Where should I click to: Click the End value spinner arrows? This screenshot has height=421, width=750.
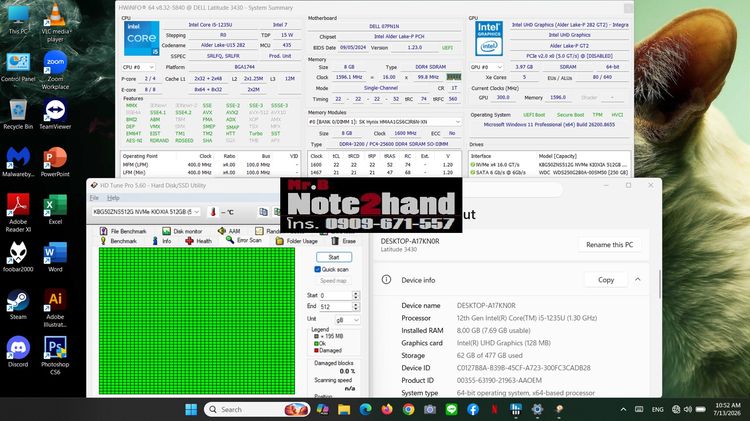click(x=355, y=307)
